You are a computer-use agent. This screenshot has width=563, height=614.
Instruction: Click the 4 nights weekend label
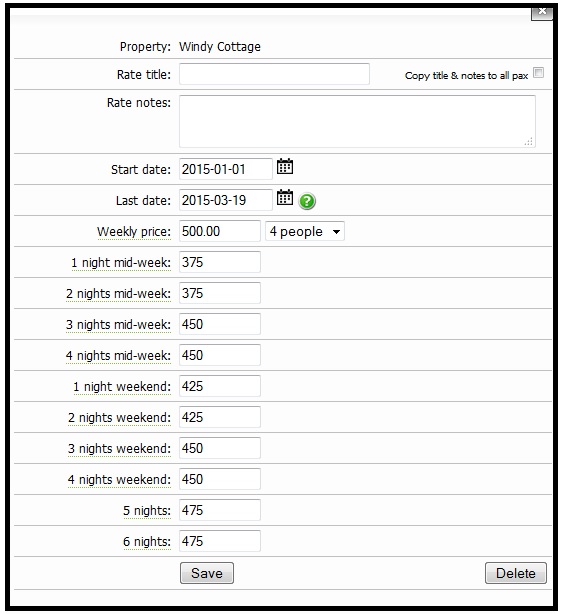(119, 479)
